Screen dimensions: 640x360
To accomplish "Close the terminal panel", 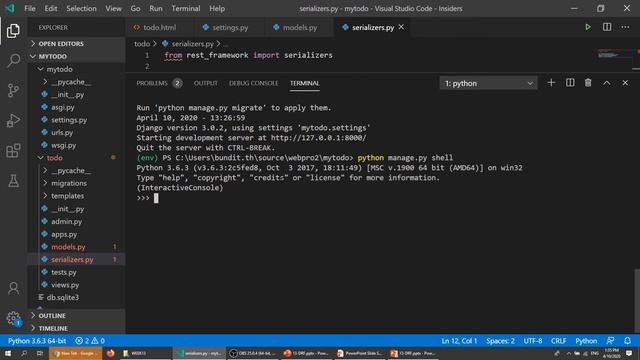I will [x=625, y=83].
